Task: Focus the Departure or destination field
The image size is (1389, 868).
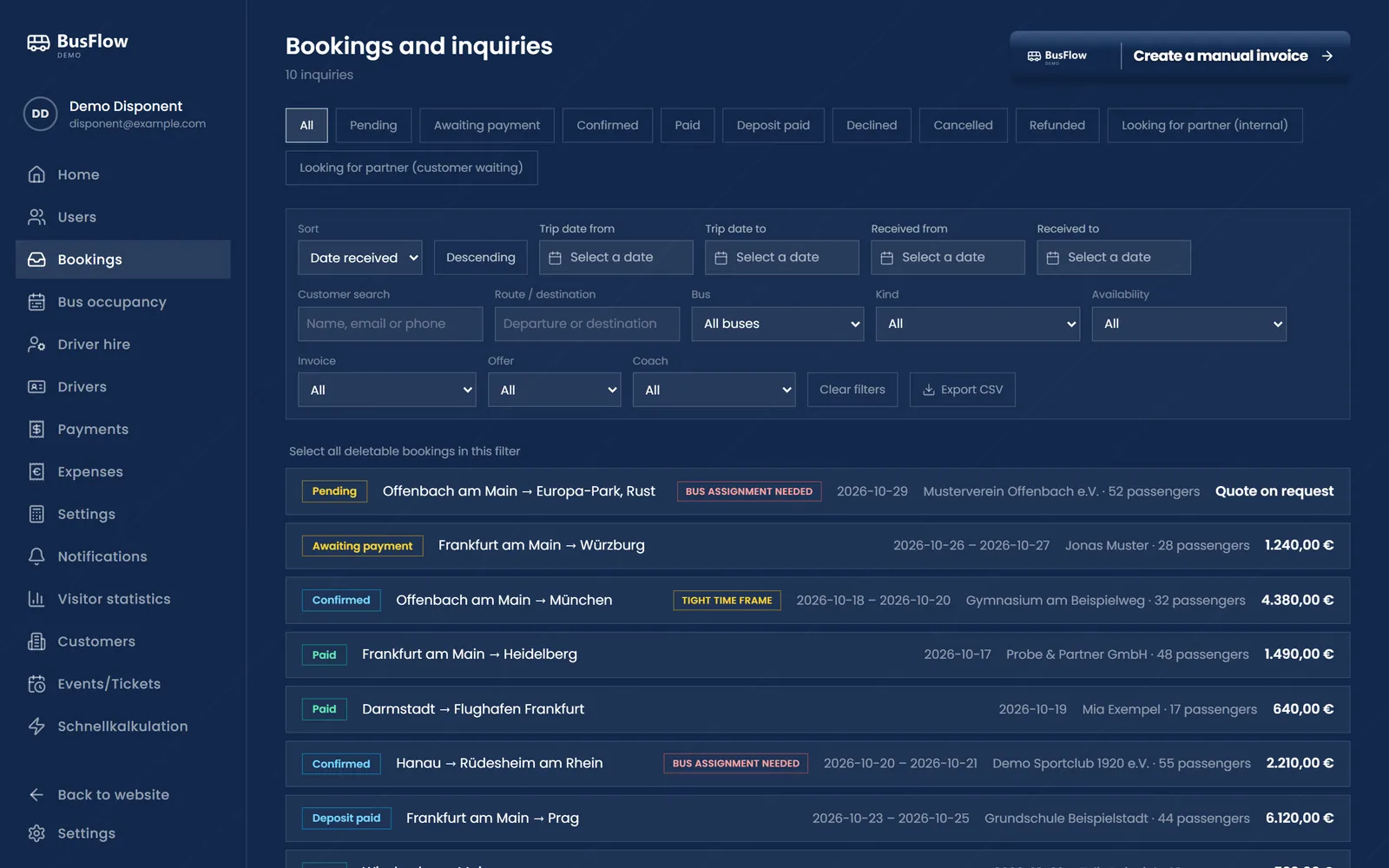Action: point(587,324)
